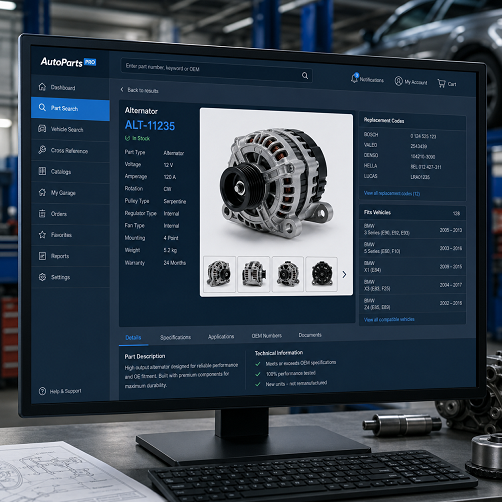502x502 pixels.
Task: Click Back to results link
Action: (143, 90)
